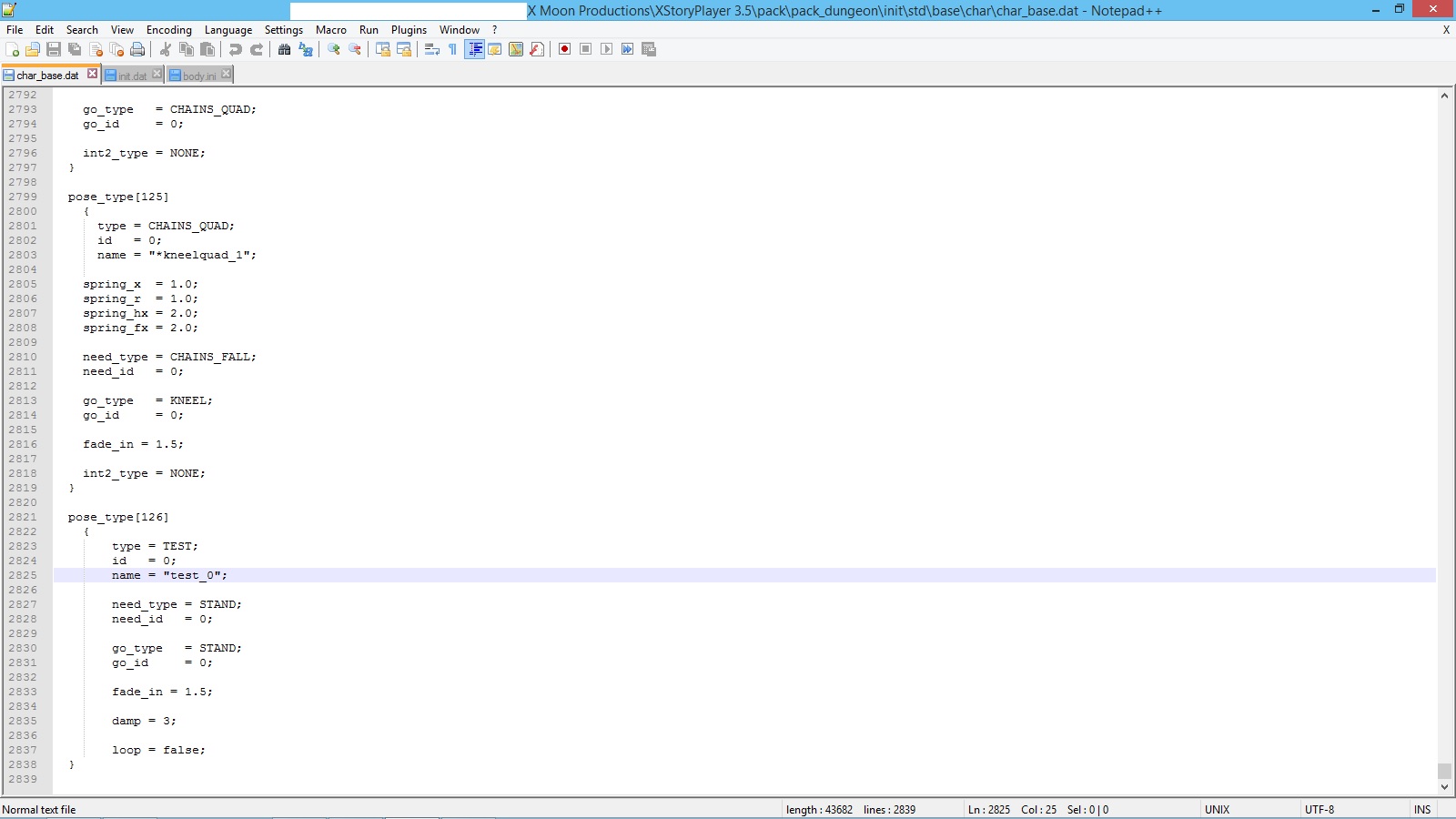The height and width of the screenshot is (819, 1456).
Task: Switch to the body.ini tab
Action: (x=198, y=76)
